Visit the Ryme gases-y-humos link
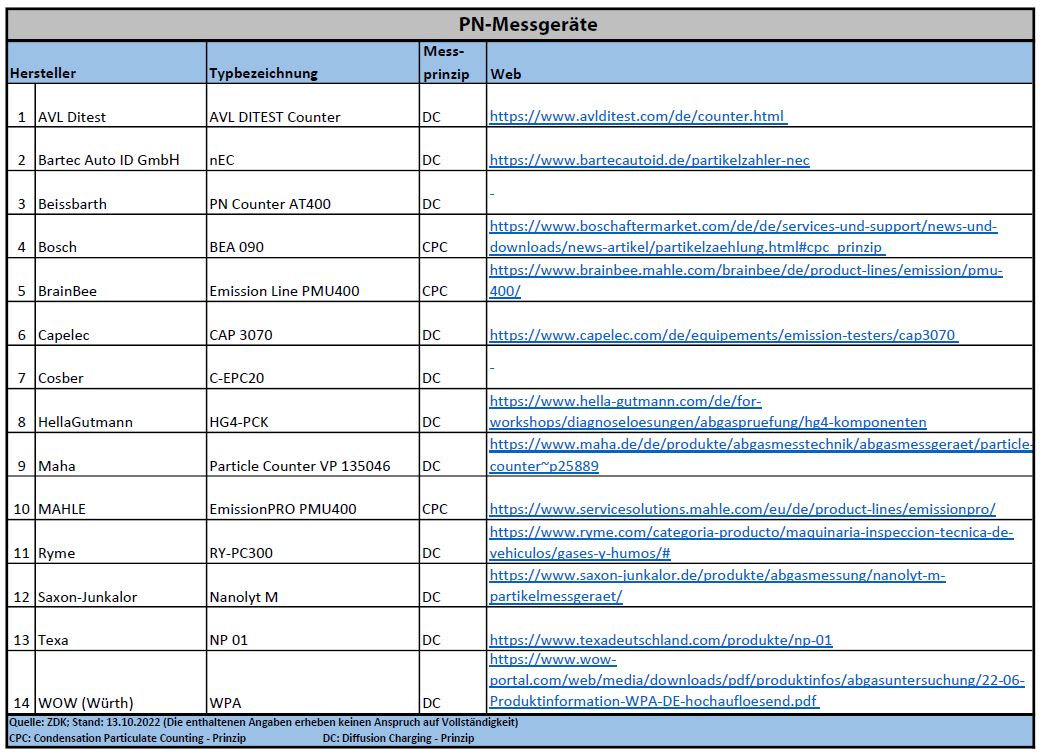 click(x=751, y=542)
